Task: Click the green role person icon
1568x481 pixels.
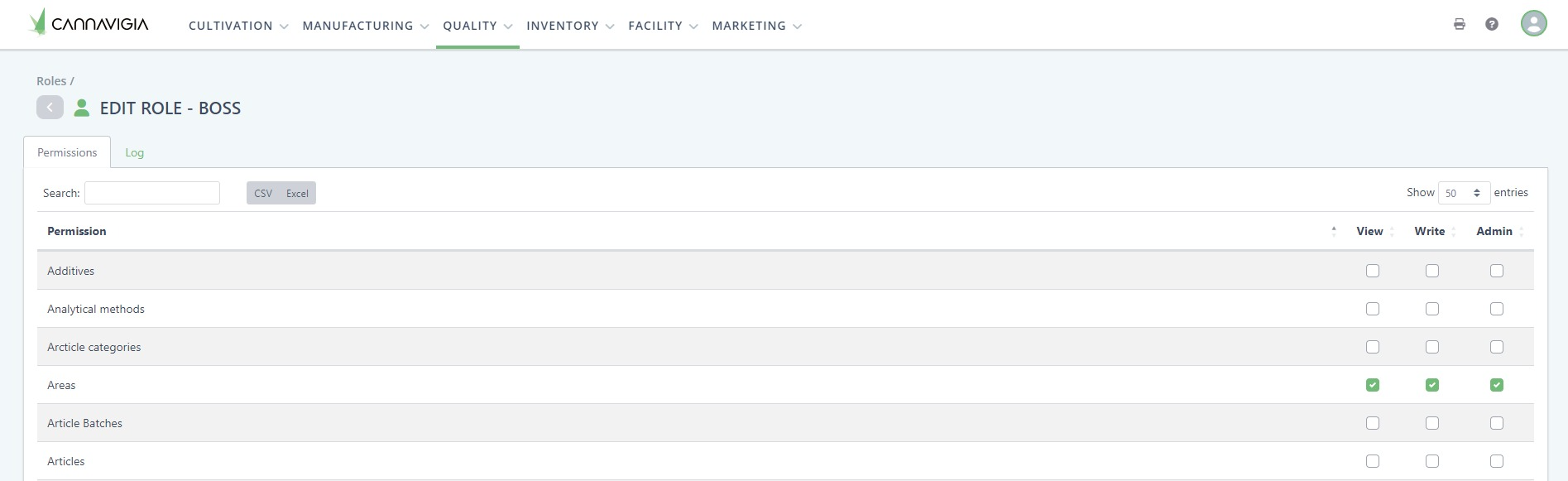Action: (x=82, y=108)
